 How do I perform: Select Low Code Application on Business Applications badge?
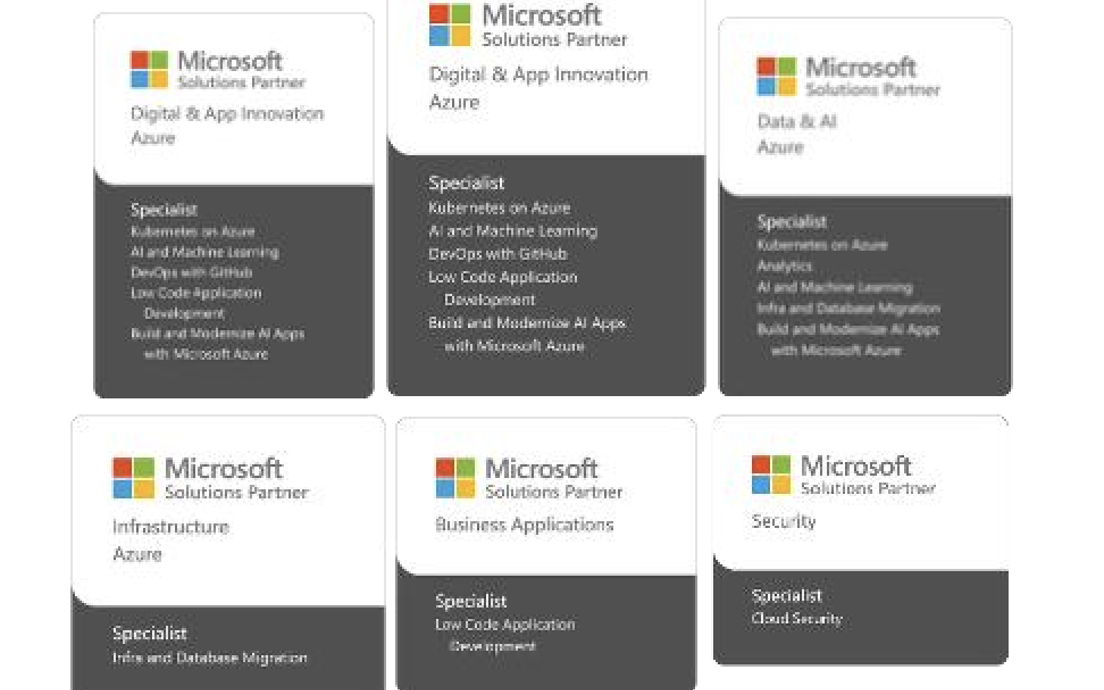click(504, 624)
